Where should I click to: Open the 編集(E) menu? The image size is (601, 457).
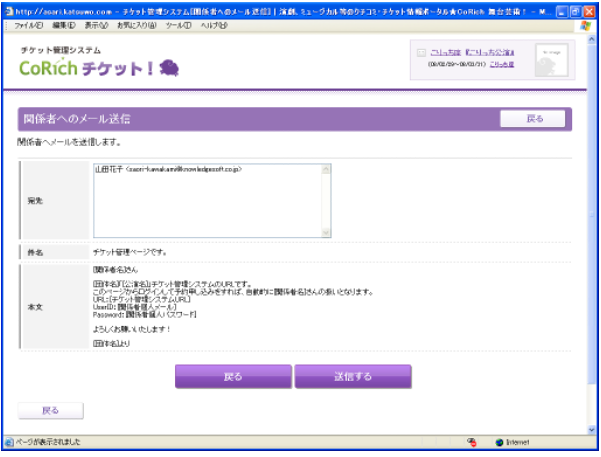point(64,25)
